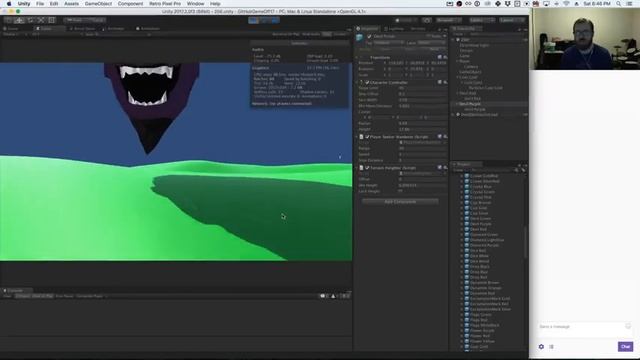Click the purple Chat send button
The height and width of the screenshot is (360, 640).
coord(625,347)
